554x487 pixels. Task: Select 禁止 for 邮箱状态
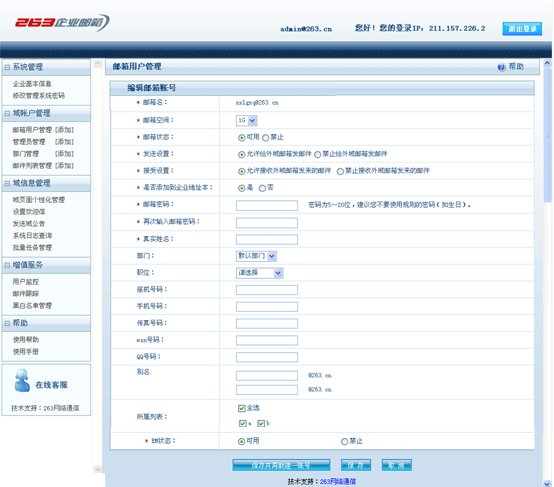265,137
